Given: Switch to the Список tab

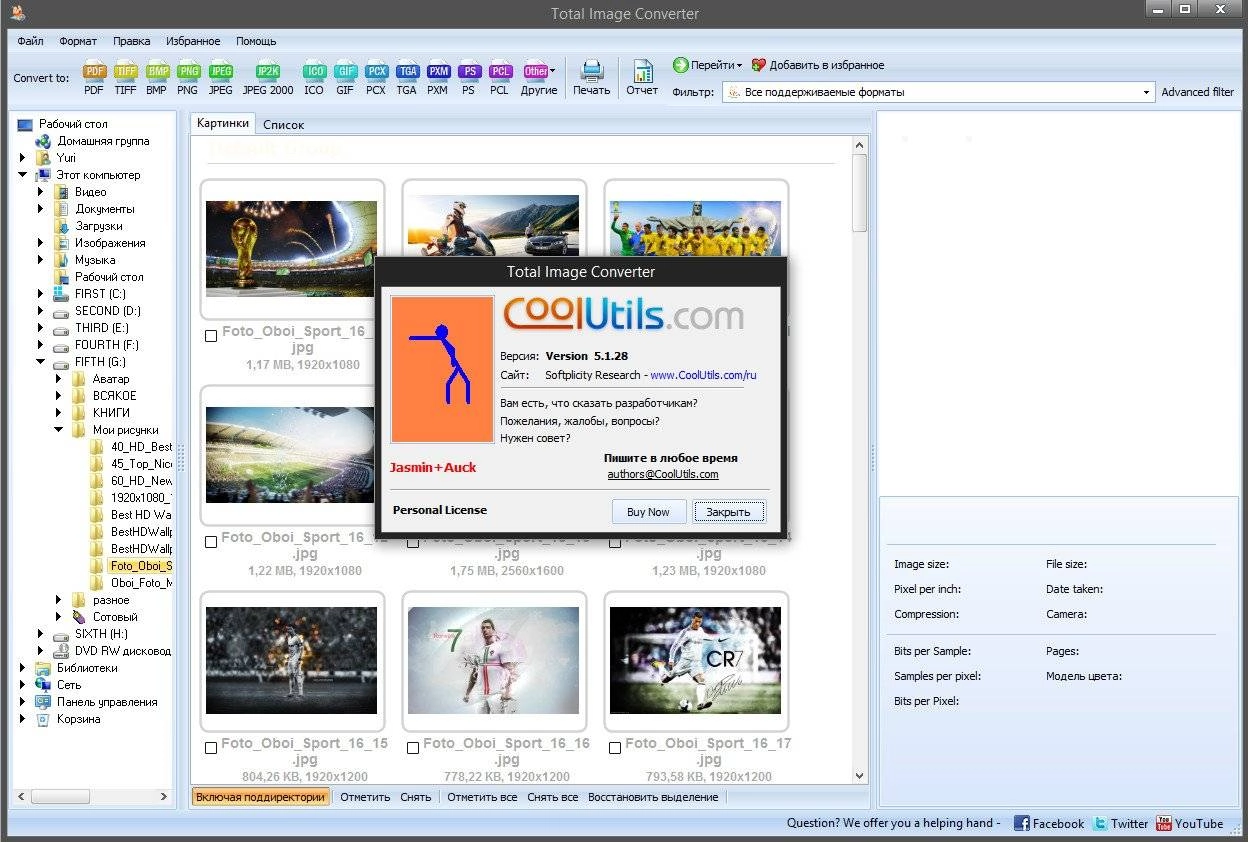Looking at the screenshot, I should tap(283, 125).
